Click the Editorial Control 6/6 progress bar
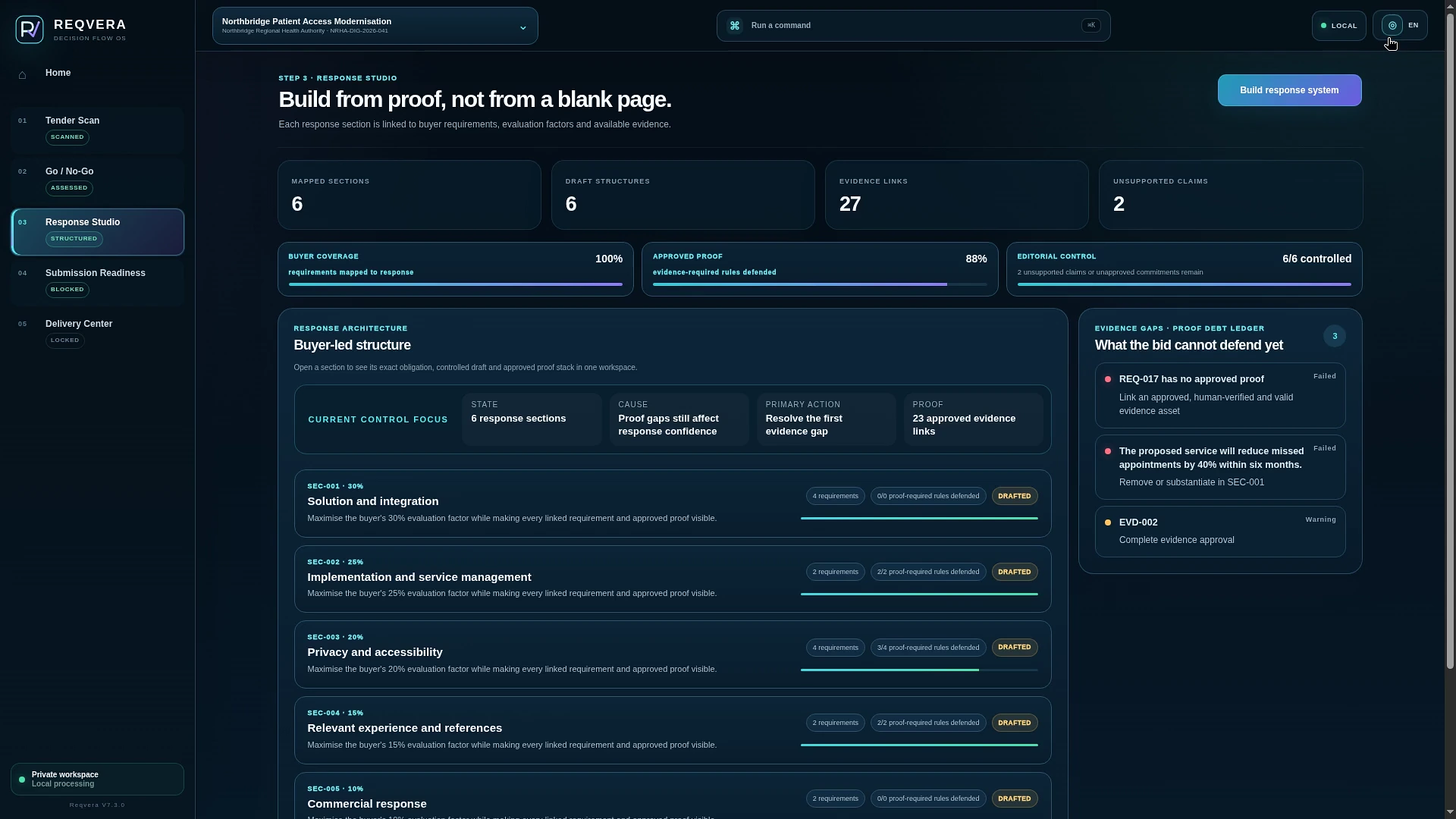This screenshot has width=1456, height=819. click(1185, 285)
